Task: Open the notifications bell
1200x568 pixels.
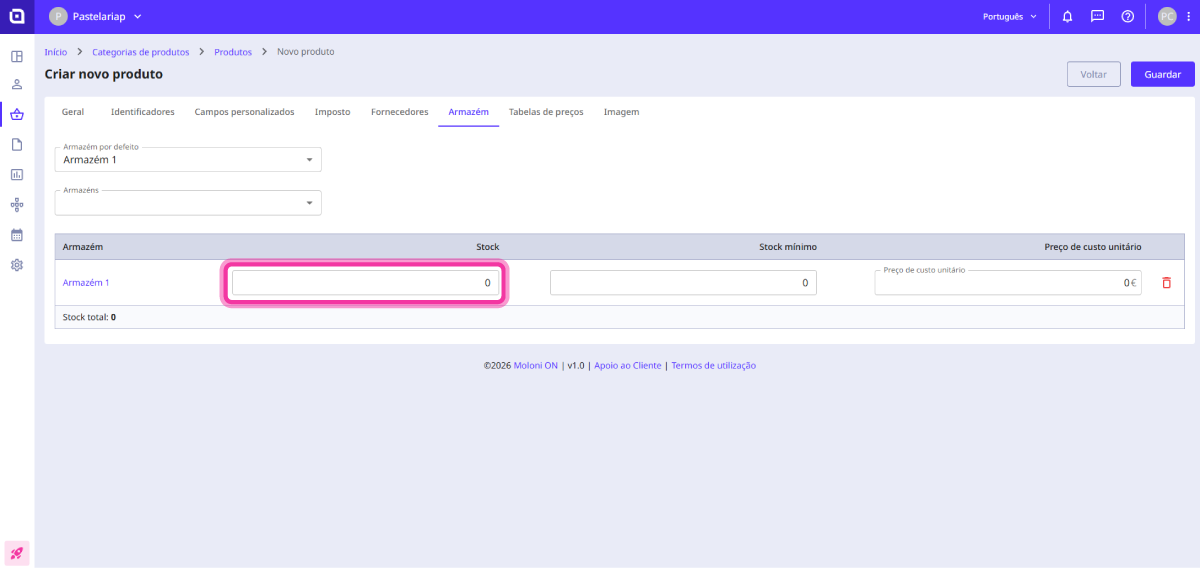Action: (x=1068, y=17)
